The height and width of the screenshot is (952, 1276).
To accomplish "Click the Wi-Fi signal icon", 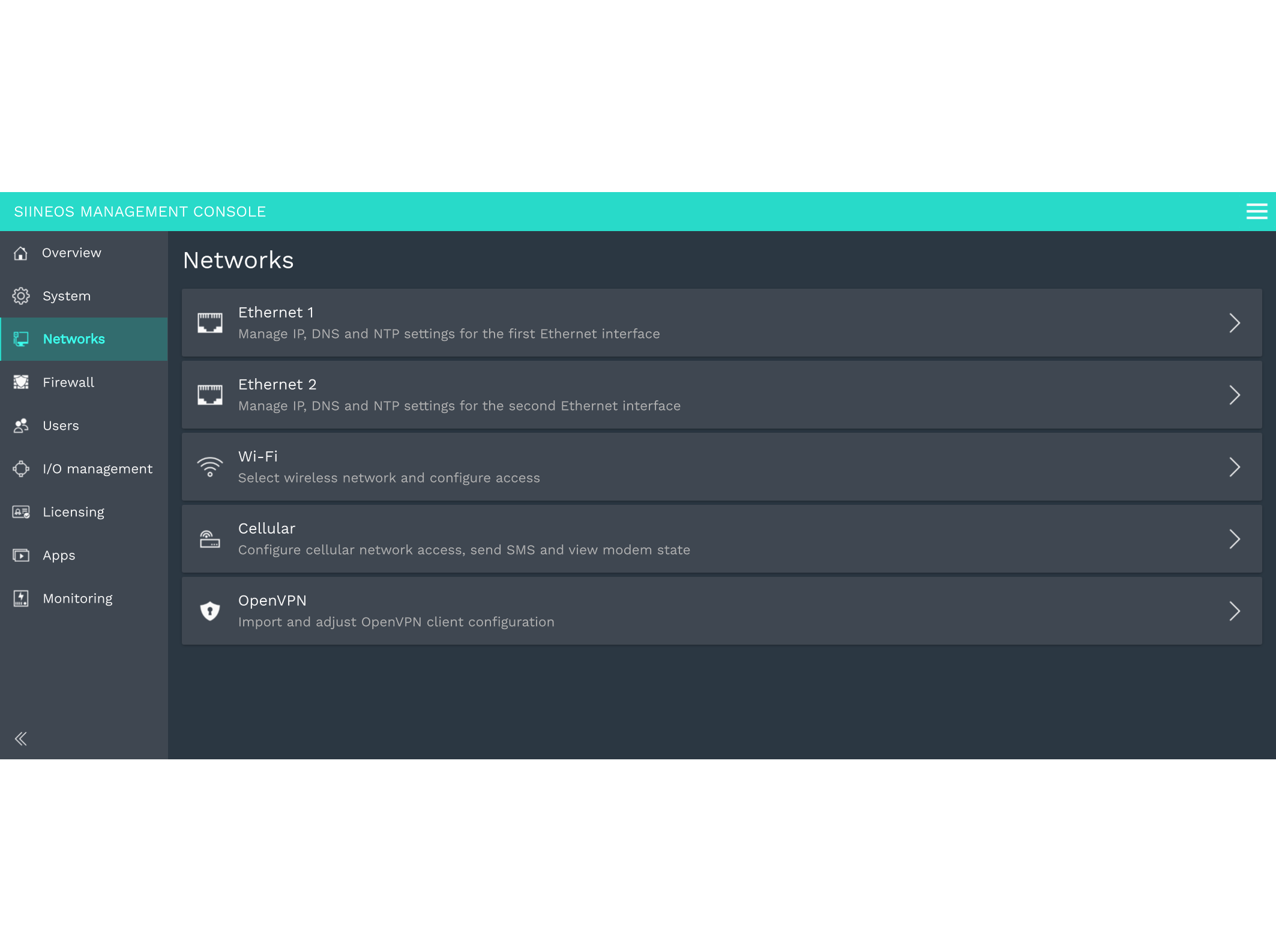I will [x=210, y=467].
